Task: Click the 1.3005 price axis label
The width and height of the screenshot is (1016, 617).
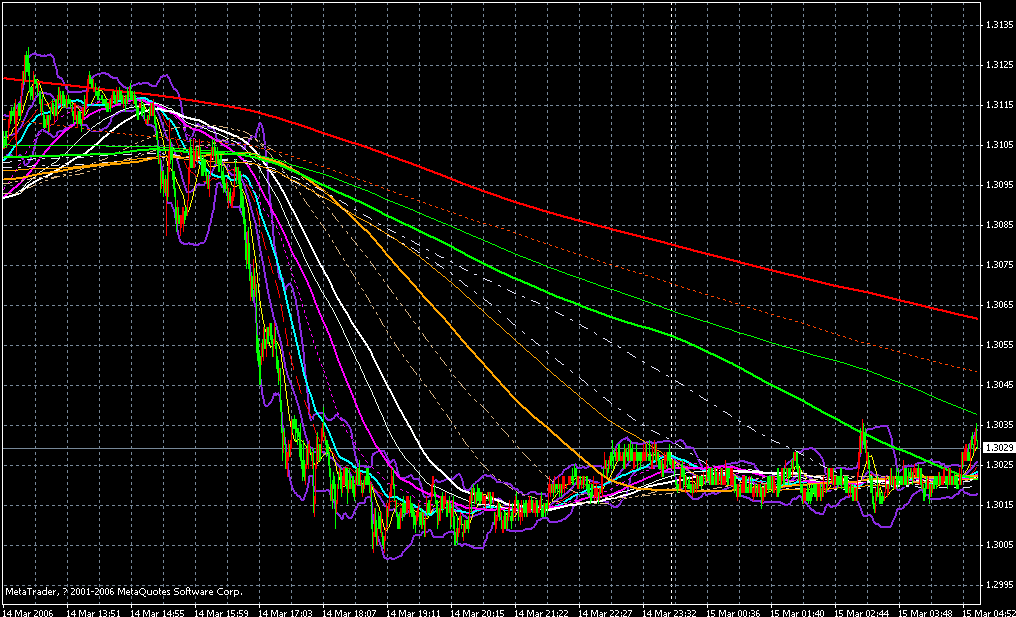Action: pyautogui.click(x=999, y=544)
